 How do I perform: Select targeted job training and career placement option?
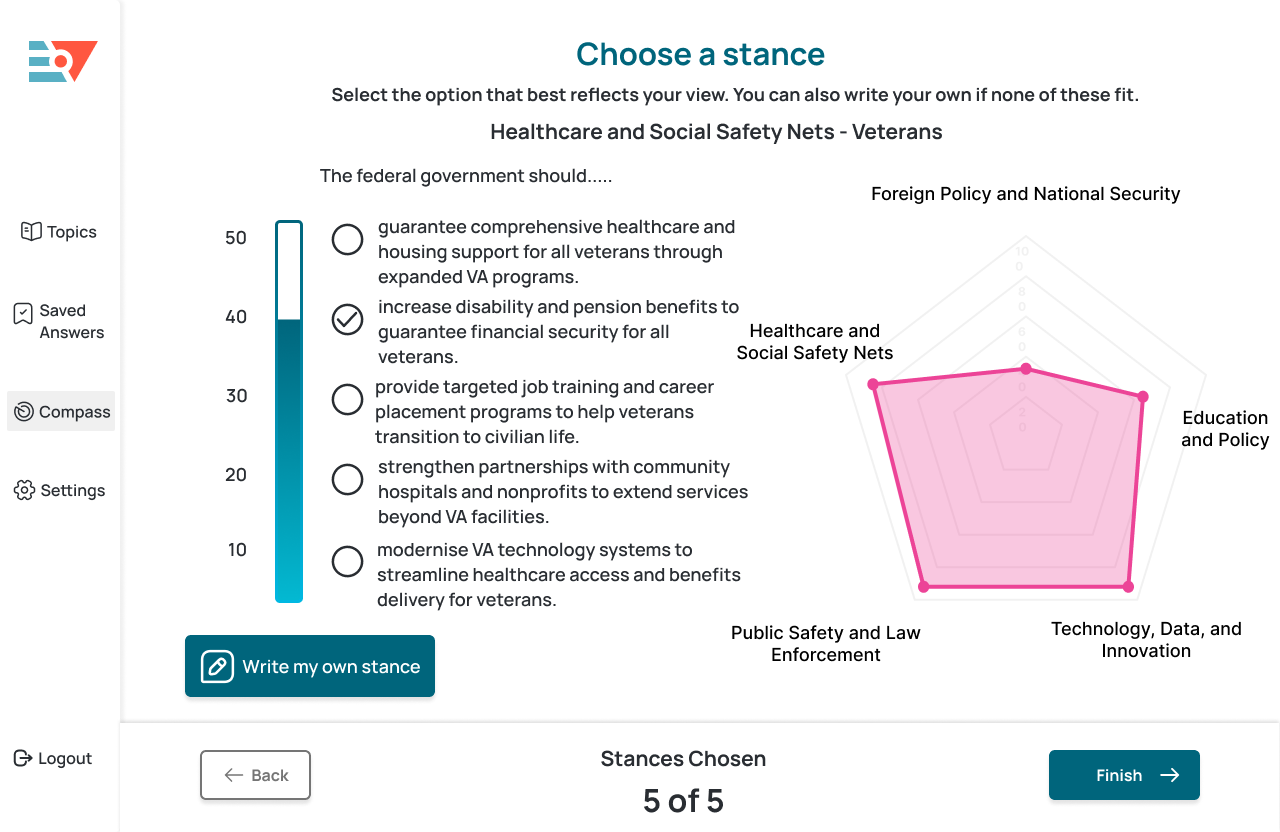click(347, 400)
